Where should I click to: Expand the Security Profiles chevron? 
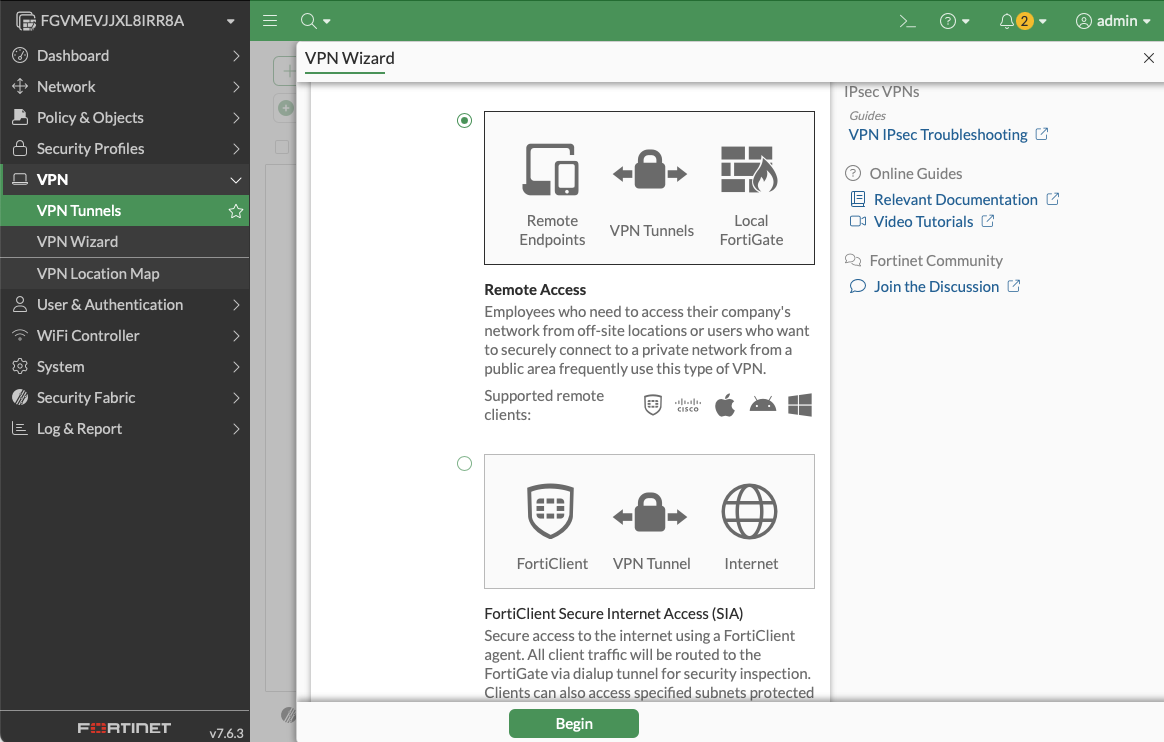[x=236, y=148]
